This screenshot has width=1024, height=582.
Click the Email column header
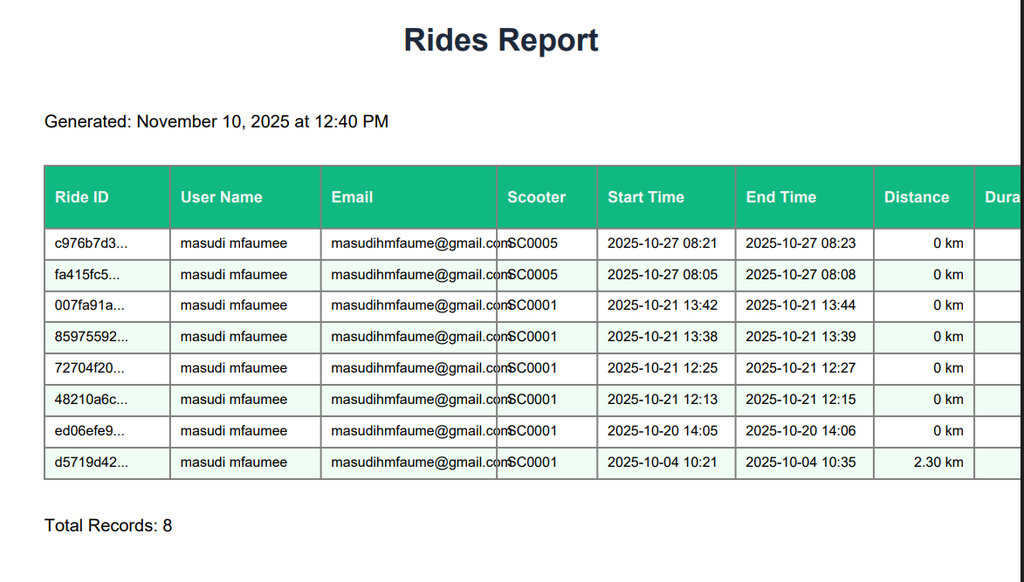click(352, 197)
